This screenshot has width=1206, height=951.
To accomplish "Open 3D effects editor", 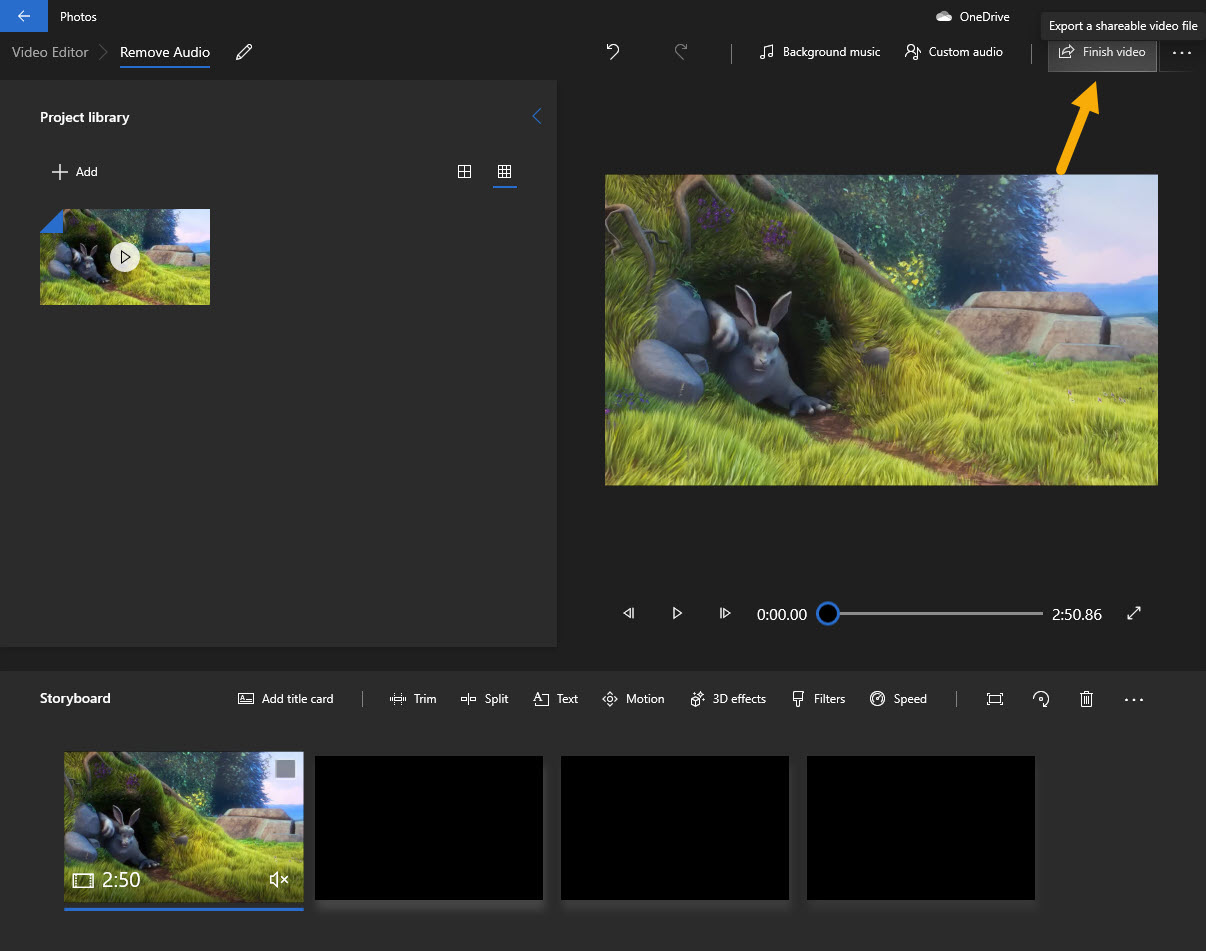I will tap(728, 699).
